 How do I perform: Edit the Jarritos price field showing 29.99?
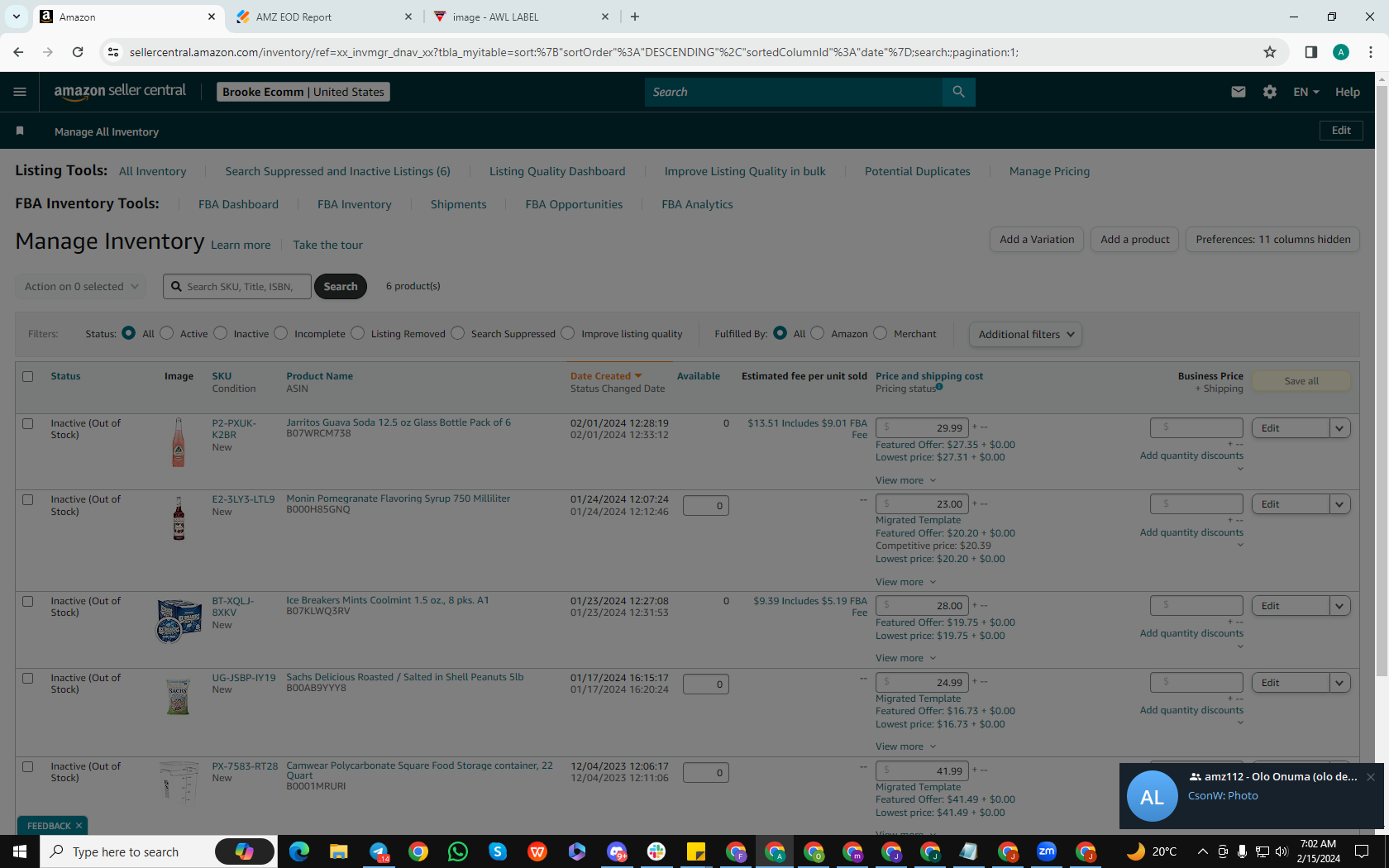click(x=922, y=428)
